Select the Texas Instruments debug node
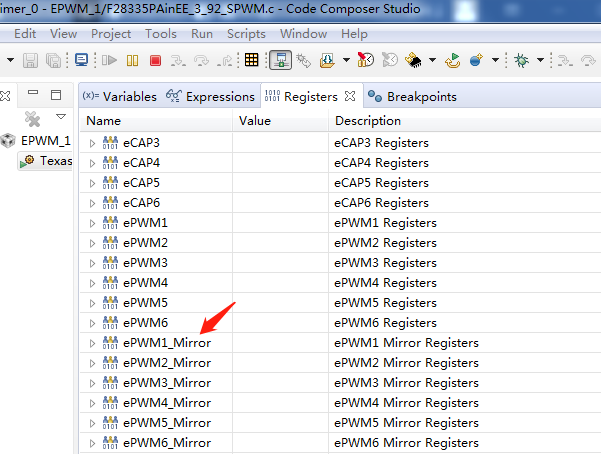This screenshot has width=601, height=454. point(46,161)
